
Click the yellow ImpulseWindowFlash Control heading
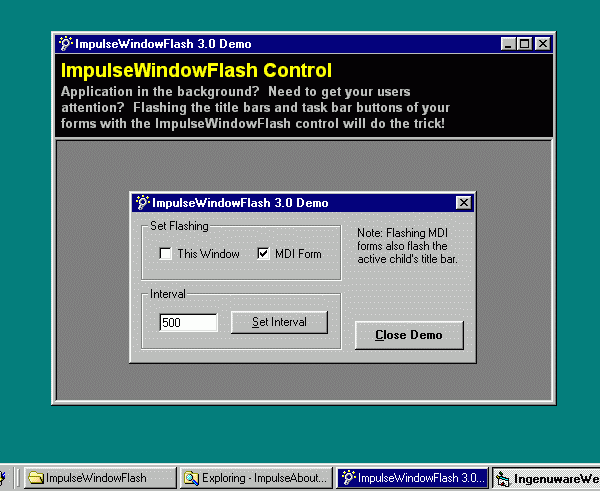[196, 70]
